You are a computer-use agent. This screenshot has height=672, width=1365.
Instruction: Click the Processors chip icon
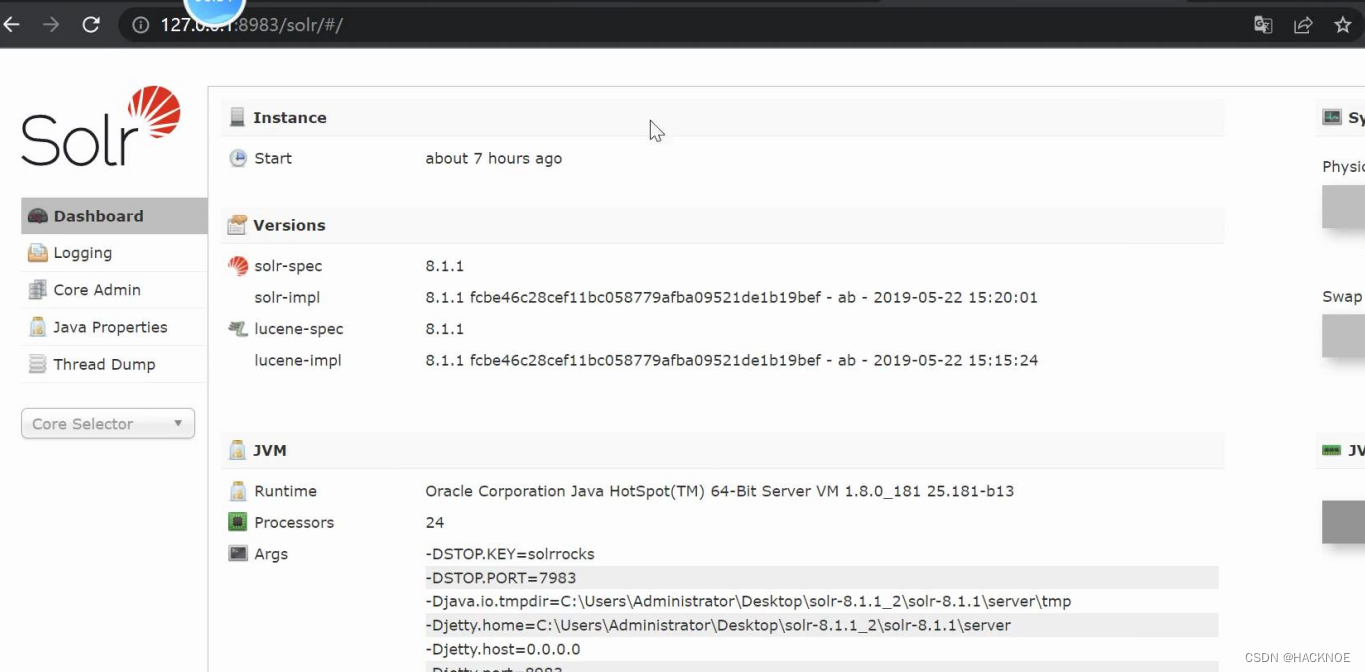pyautogui.click(x=238, y=522)
